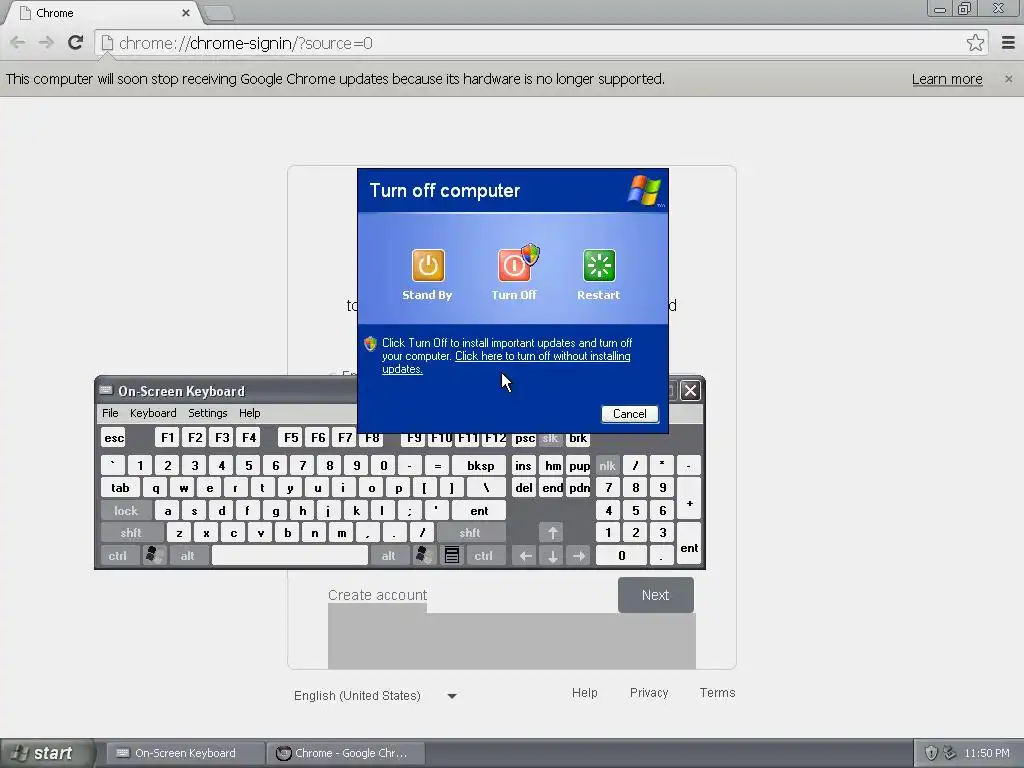1024x768 pixels.
Task: Open File menu in On-Screen Keyboard
Action: (110, 413)
